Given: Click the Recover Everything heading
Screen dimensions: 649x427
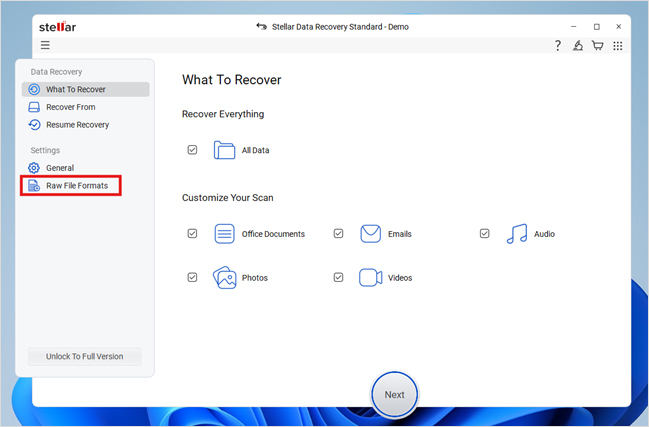Looking at the screenshot, I should (x=223, y=114).
